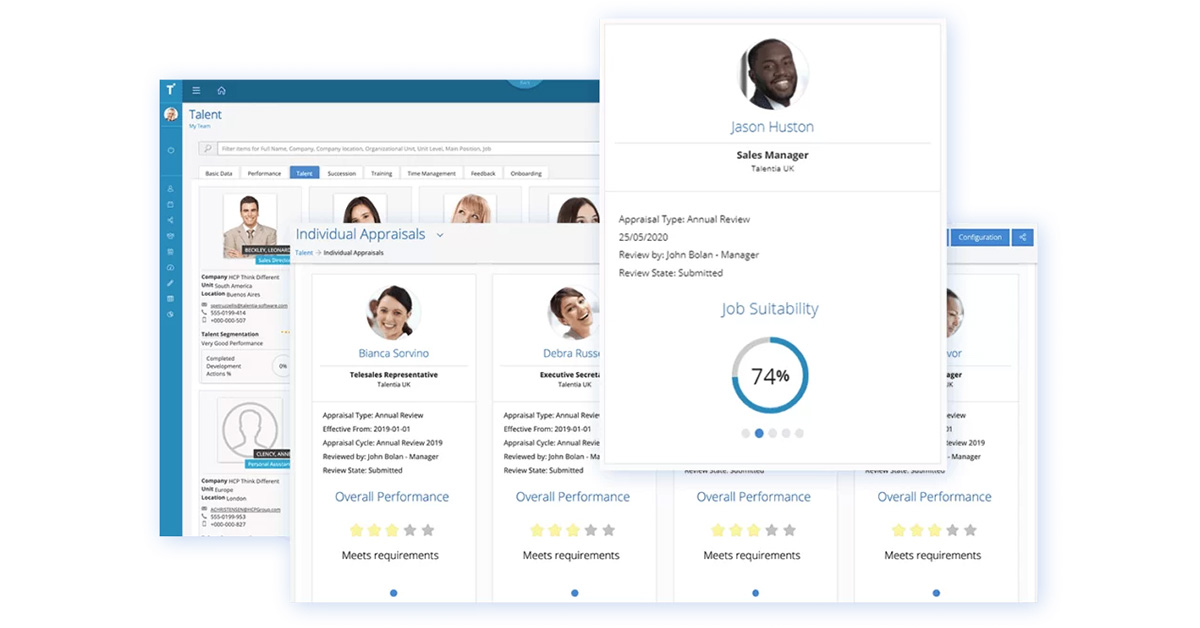Click the pencil edit icon in sidebar

(x=171, y=283)
